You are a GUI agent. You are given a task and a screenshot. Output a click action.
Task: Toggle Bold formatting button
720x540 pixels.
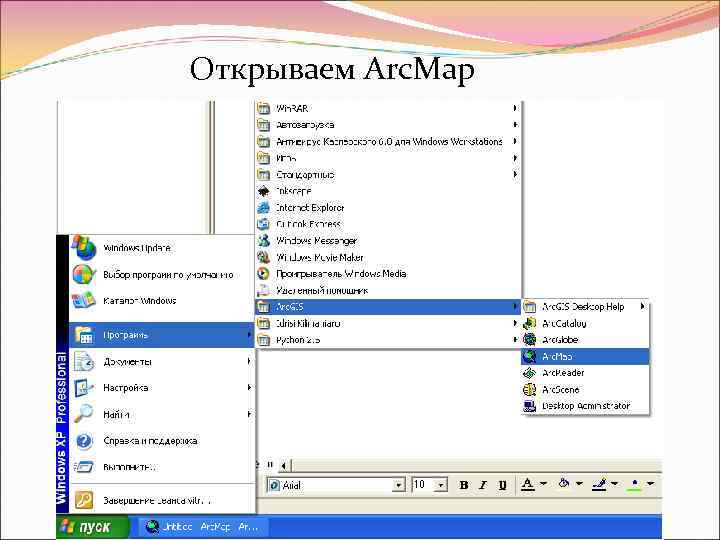point(464,485)
